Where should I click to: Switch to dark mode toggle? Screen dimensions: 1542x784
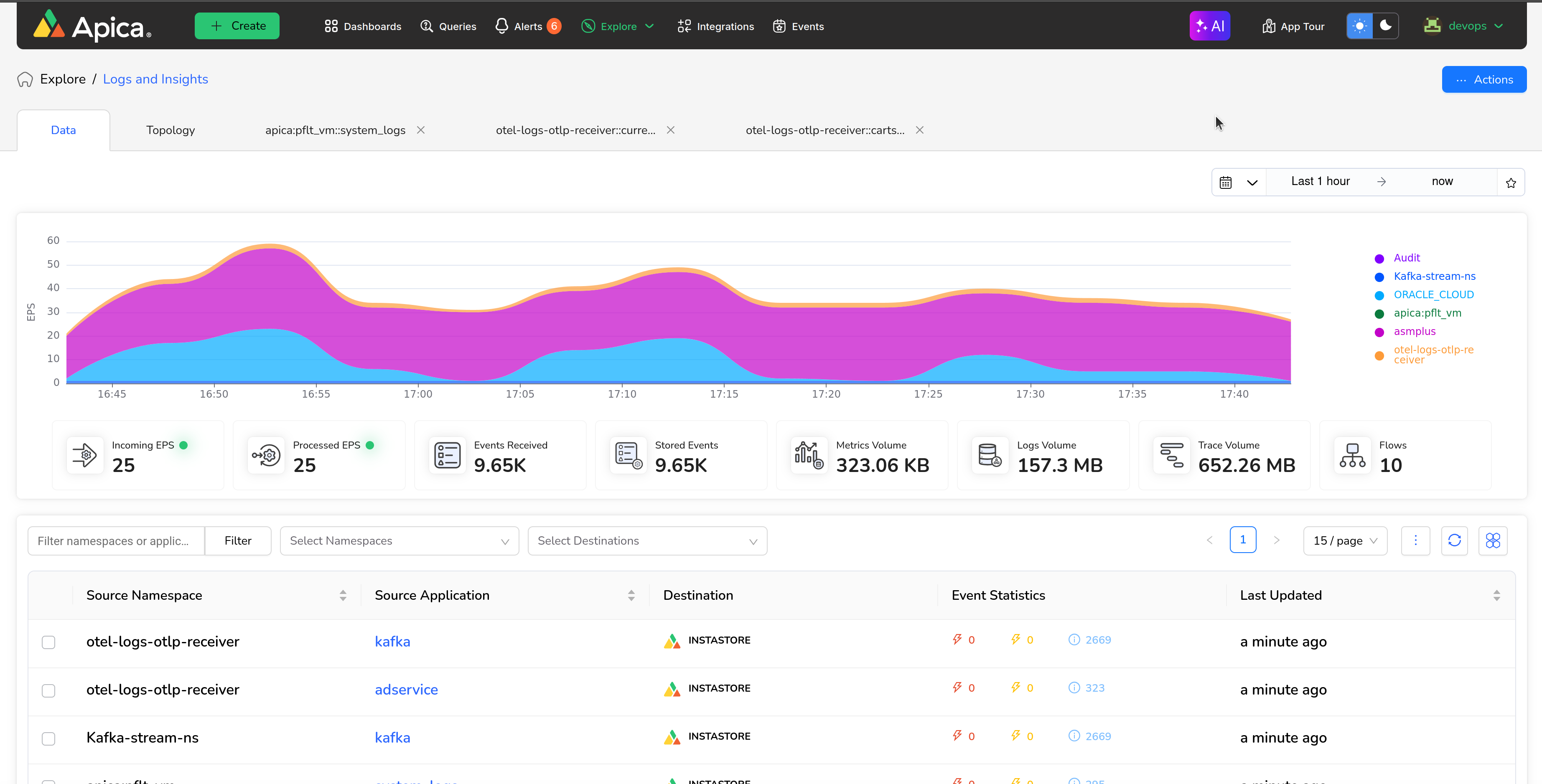tap(1385, 26)
